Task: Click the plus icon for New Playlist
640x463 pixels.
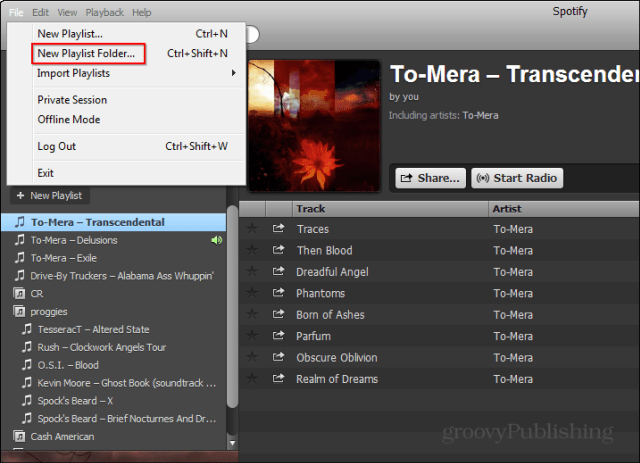Action: click(x=20, y=196)
